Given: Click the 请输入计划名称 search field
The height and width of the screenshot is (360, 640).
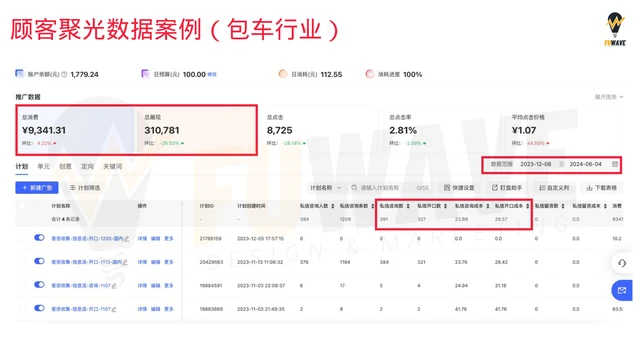Looking at the screenshot, I should [390, 188].
